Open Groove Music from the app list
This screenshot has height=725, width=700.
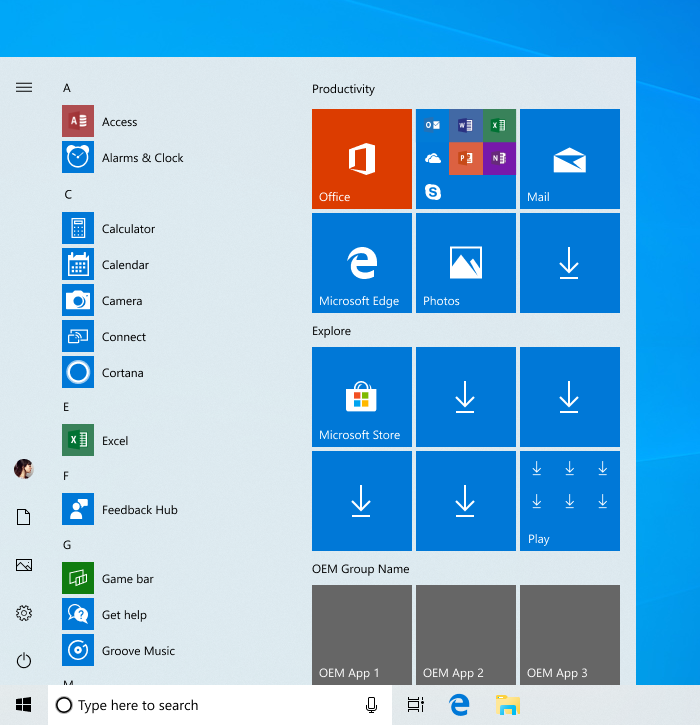point(138,651)
